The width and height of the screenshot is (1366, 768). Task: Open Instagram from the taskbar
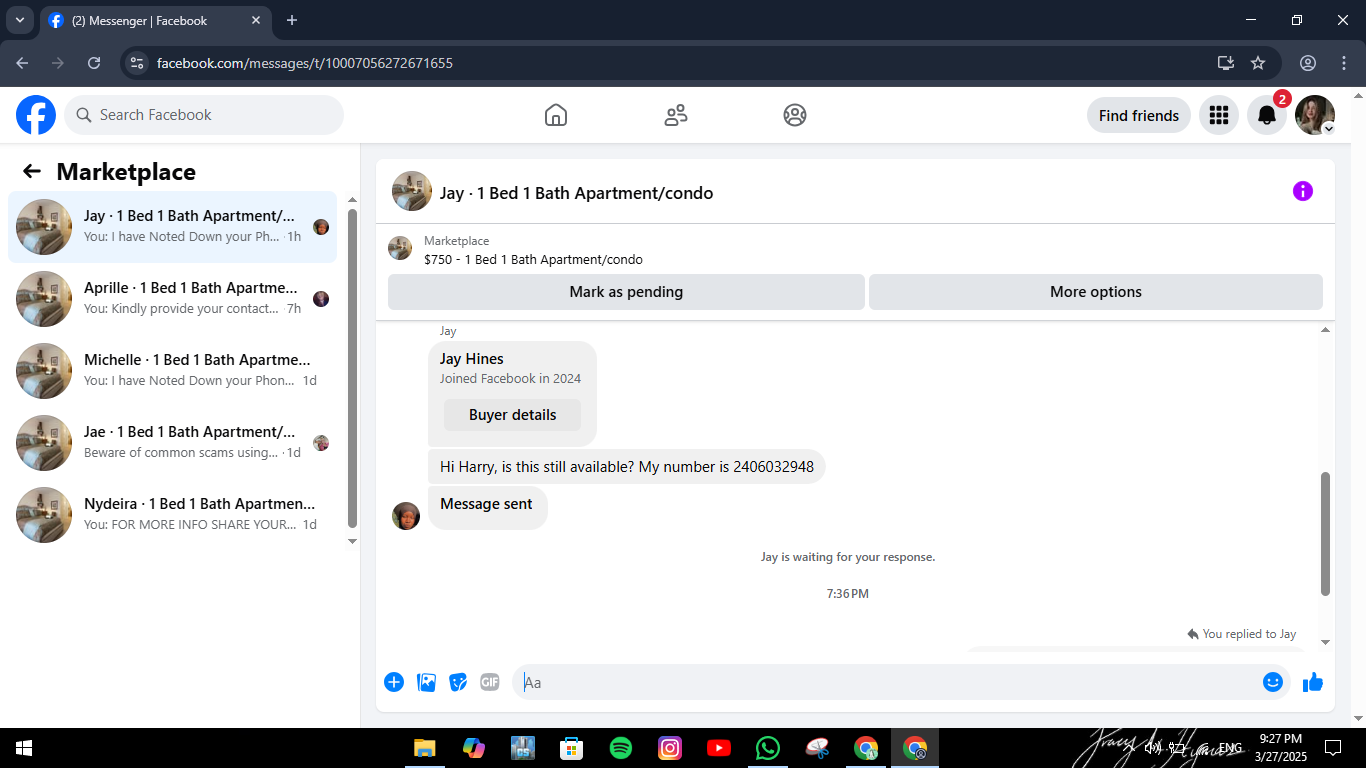coord(670,748)
